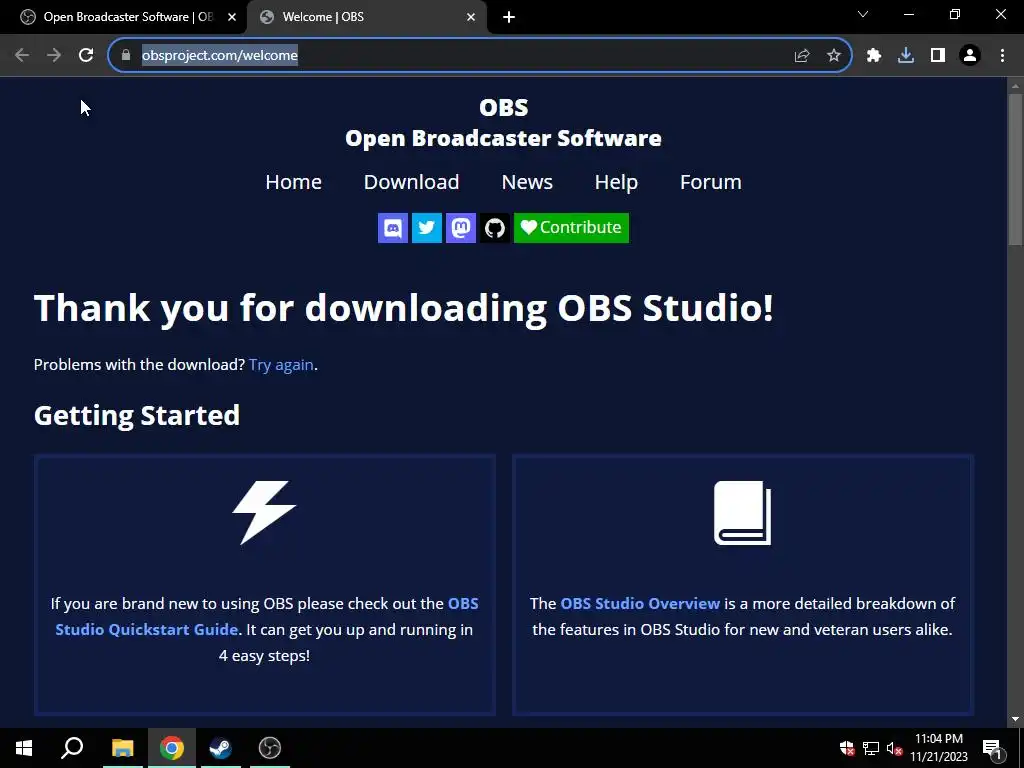Click the muted volume tray icon
The image size is (1024, 768).
click(x=894, y=748)
